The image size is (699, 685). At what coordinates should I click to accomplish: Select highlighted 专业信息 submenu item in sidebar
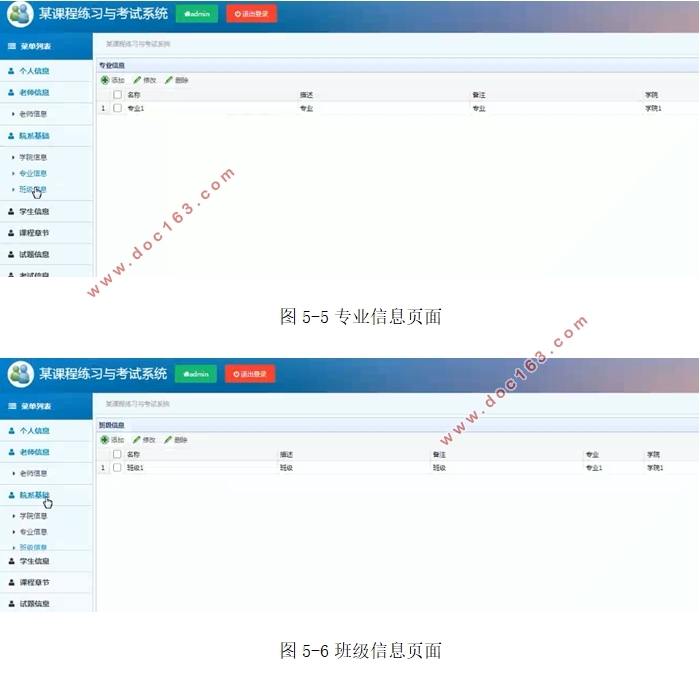tap(33, 173)
